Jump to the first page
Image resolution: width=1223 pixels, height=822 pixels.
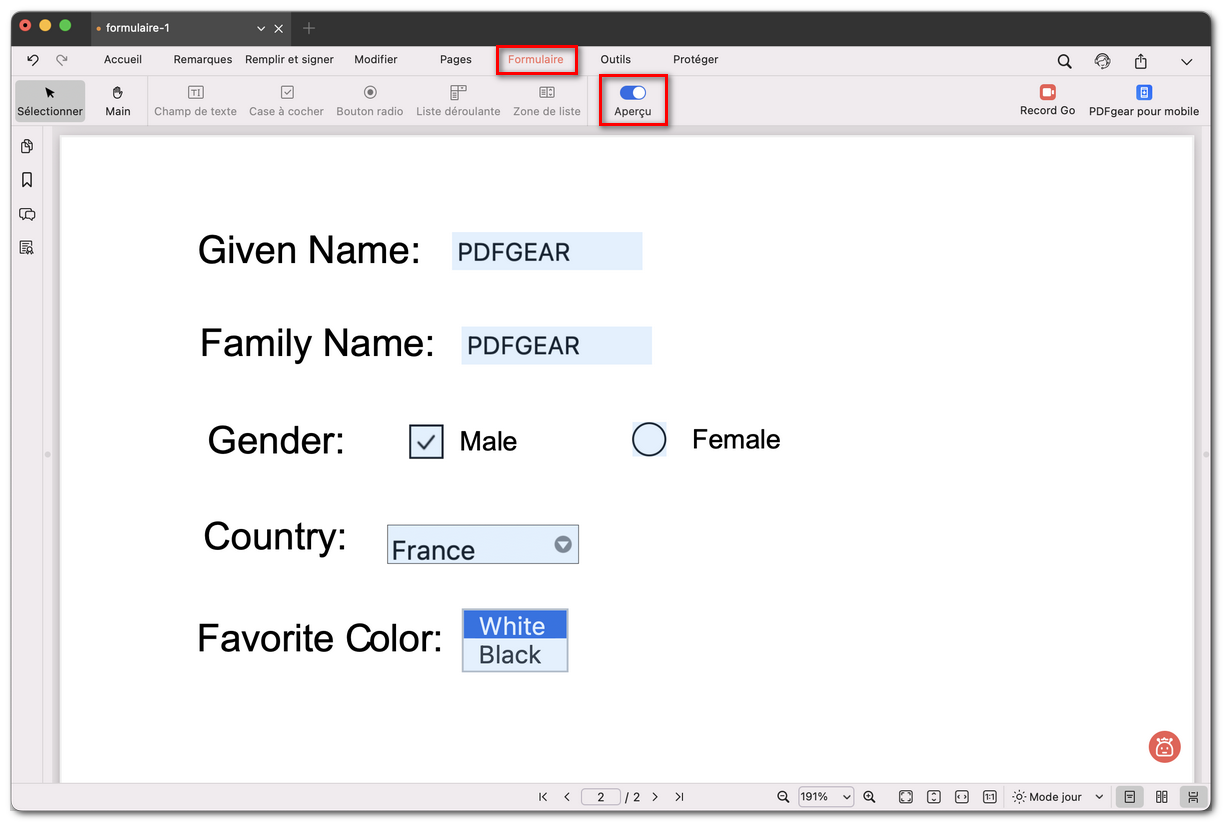[543, 797]
